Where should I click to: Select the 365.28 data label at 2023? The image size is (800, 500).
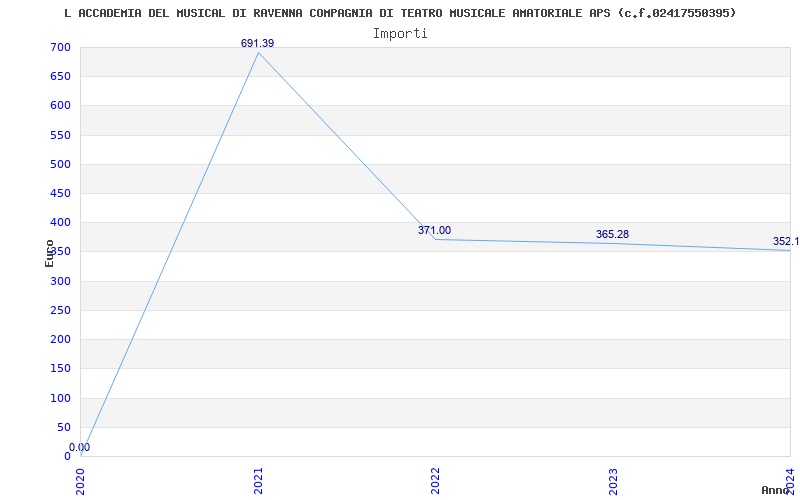click(612, 234)
